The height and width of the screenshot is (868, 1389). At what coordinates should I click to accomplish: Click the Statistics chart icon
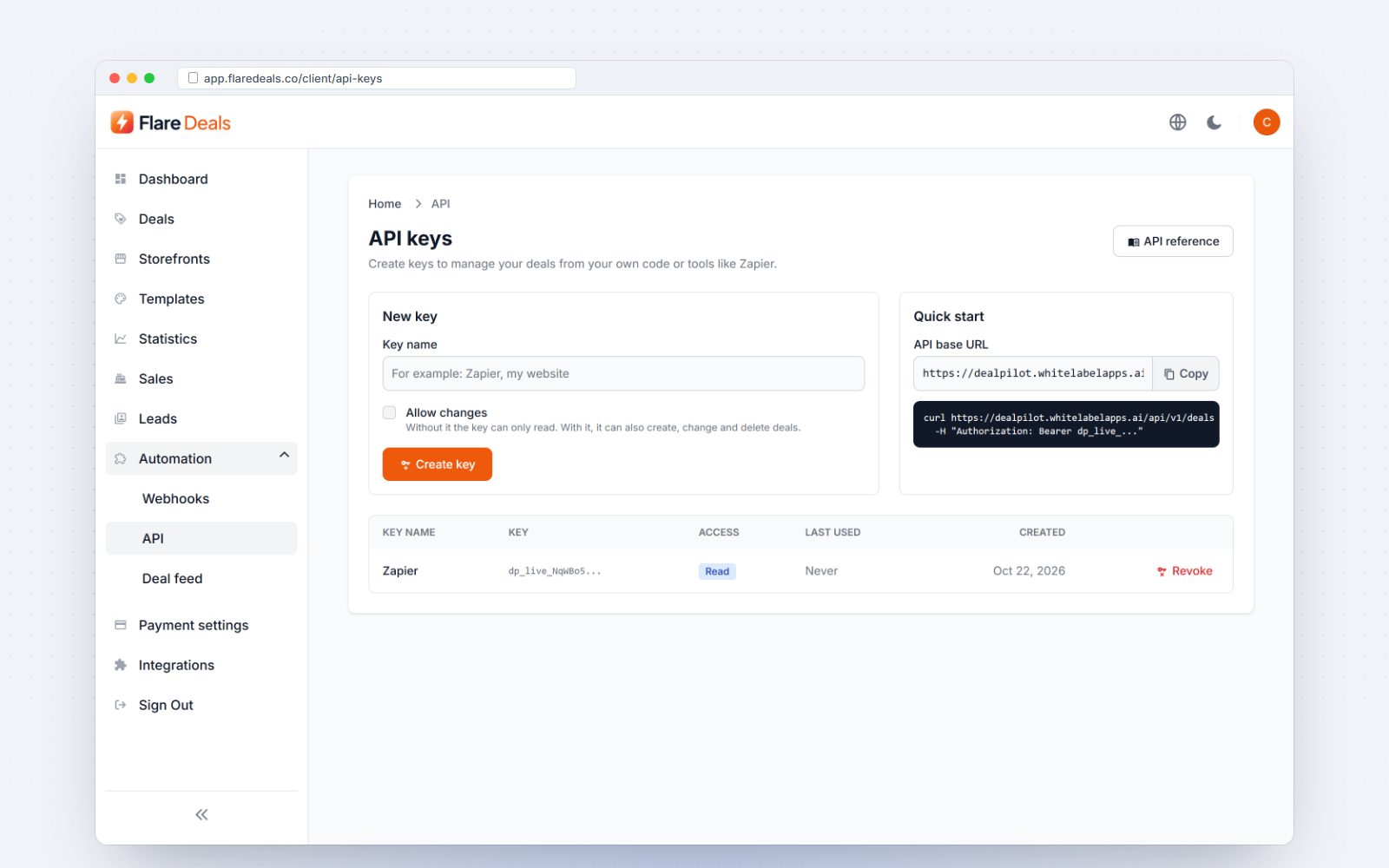[x=121, y=339]
